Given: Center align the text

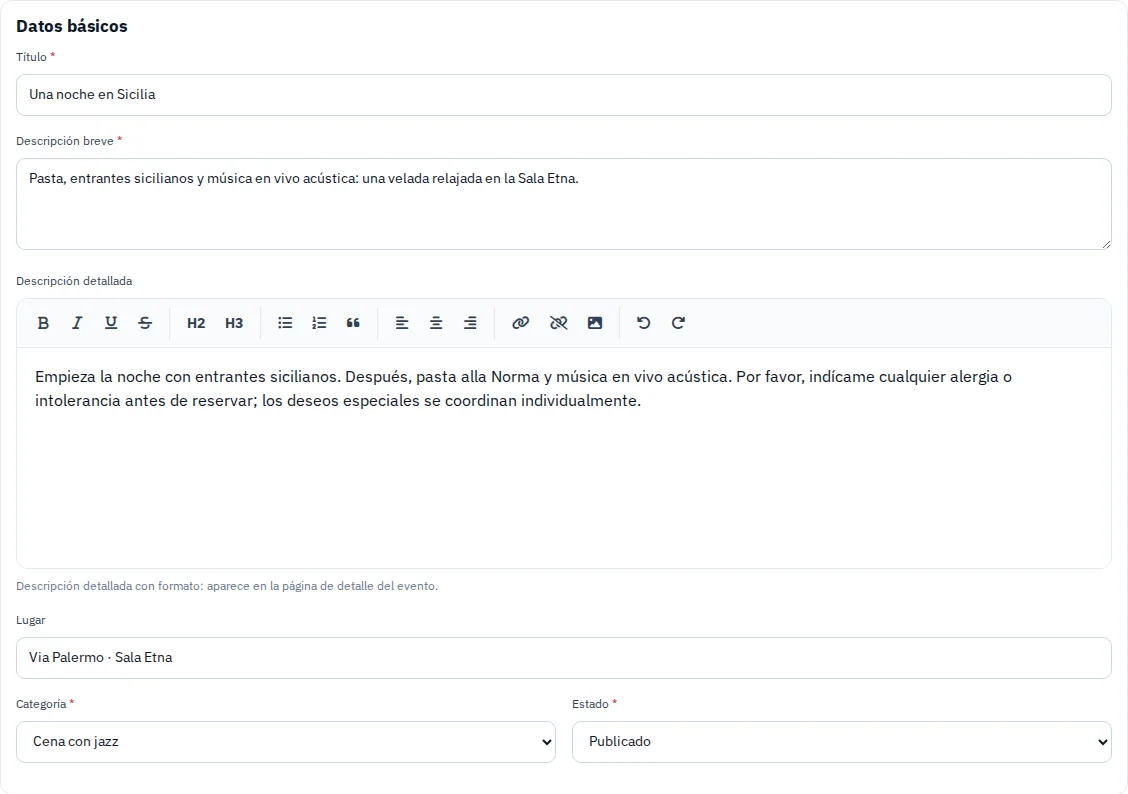Looking at the screenshot, I should pos(436,323).
